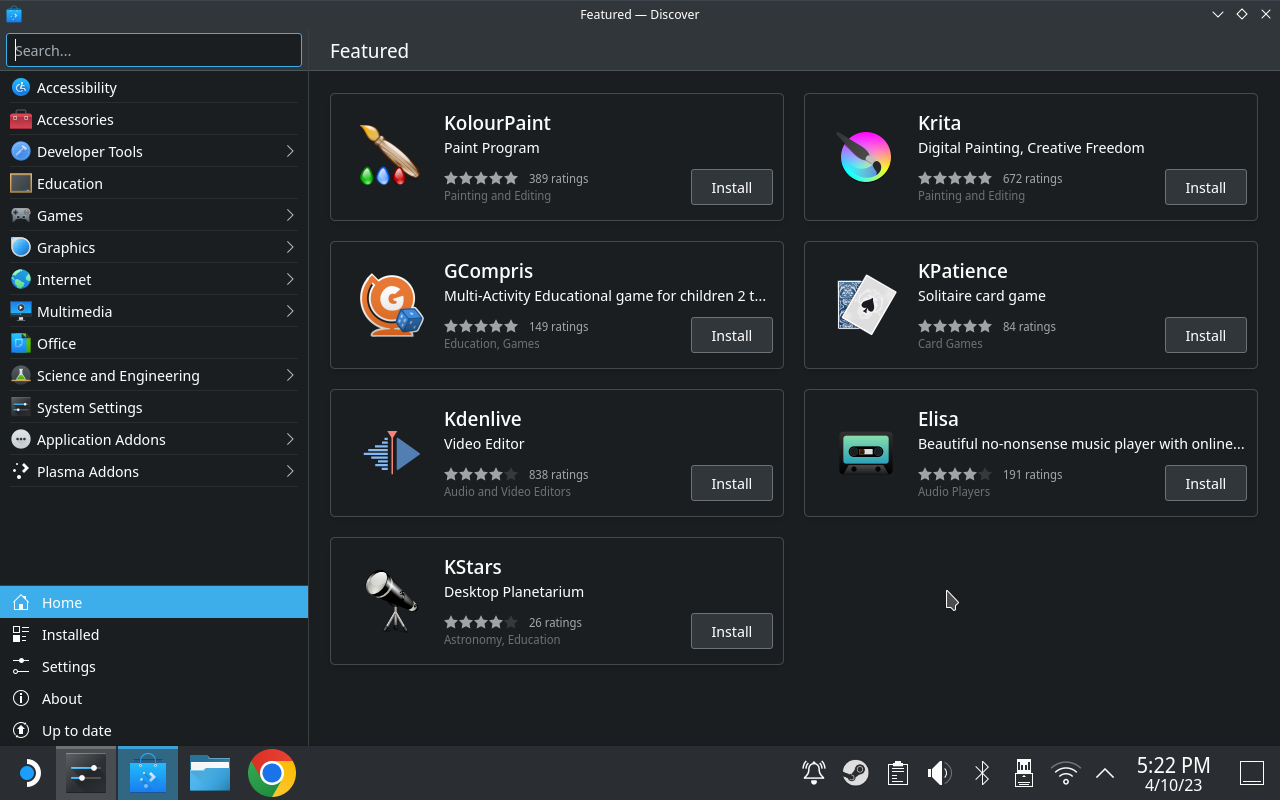Install Elisa
The height and width of the screenshot is (800, 1280).
[x=1206, y=483]
